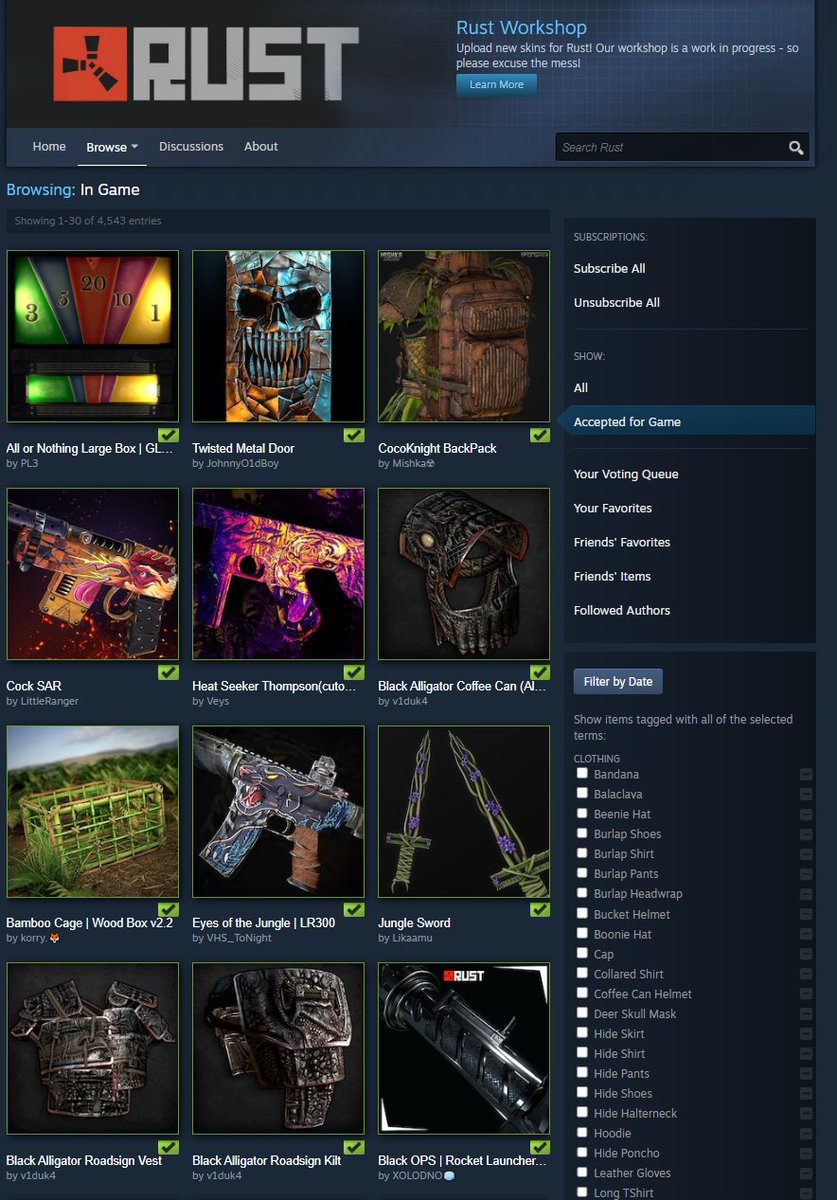The height and width of the screenshot is (1200, 837).
Task: Click minus exclude icon beside Deer Skull Mask
Action: tap(806, 1014)
